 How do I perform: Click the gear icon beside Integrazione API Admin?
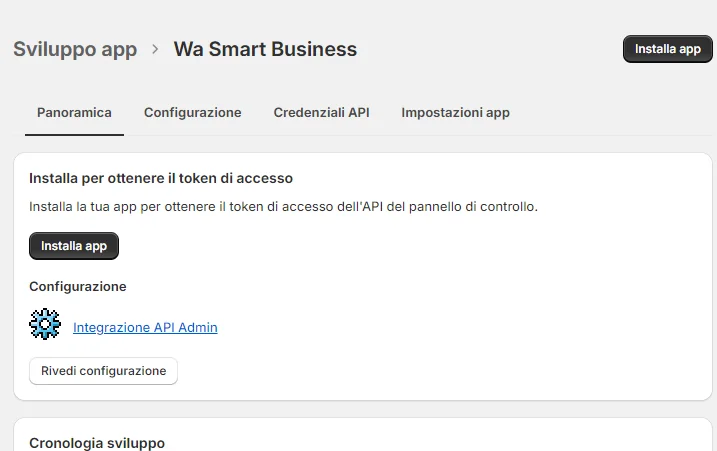pyautogui.click(x=46, y=326)
